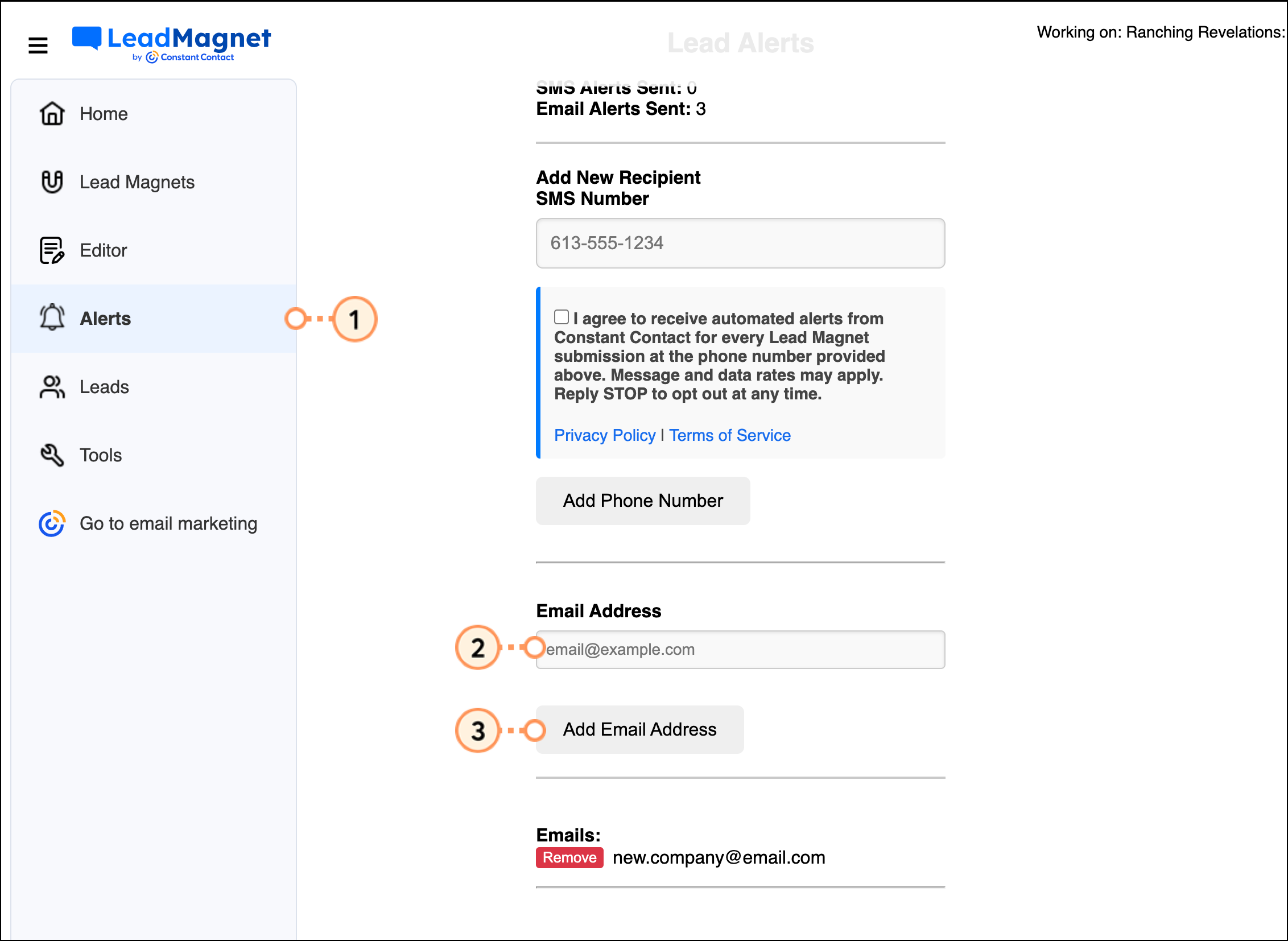Open the Privacy Policy link
Screen dimensions: 1288x941
(604, 435)
